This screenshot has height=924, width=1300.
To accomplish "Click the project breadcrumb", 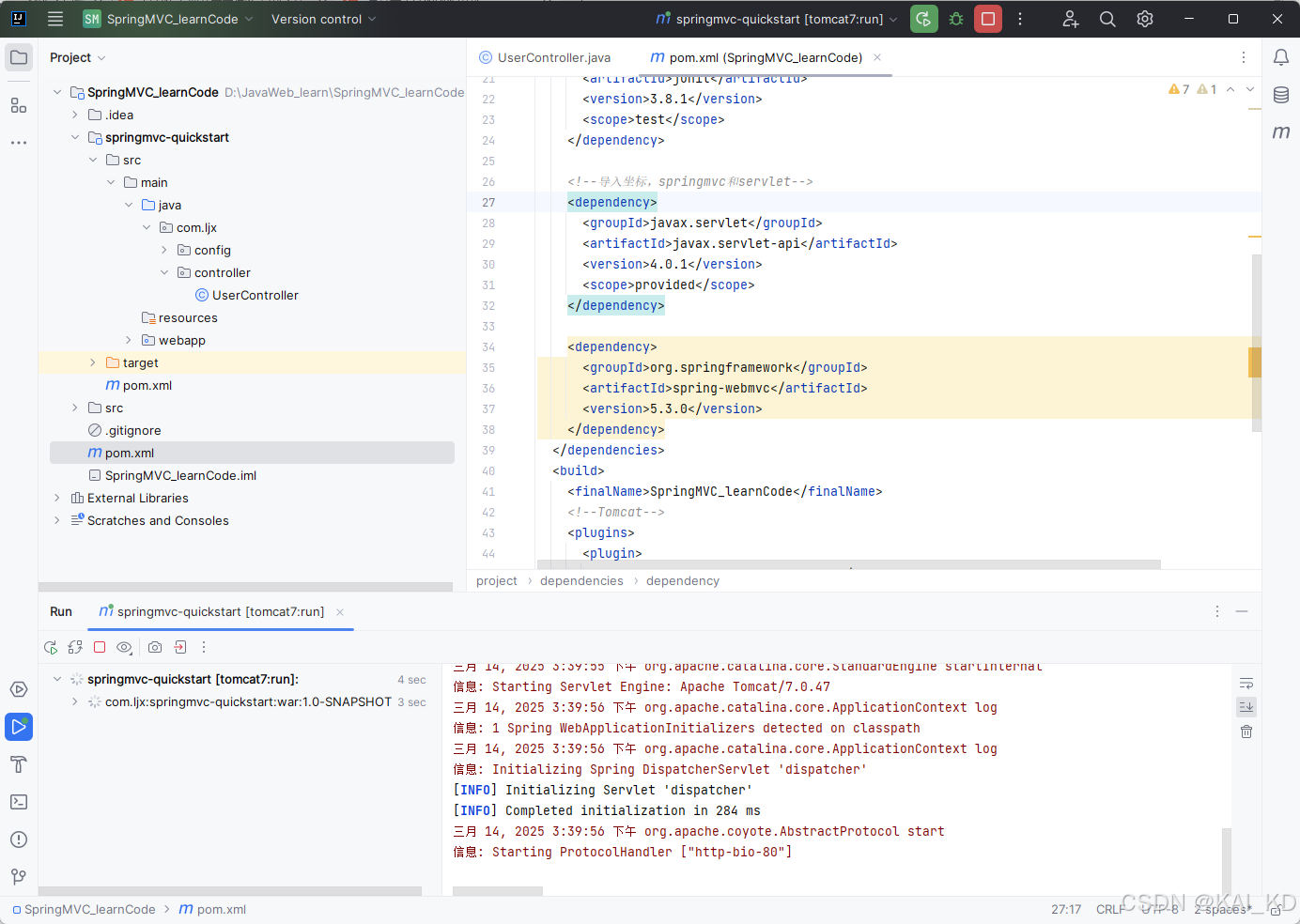I will coord(497,580).
